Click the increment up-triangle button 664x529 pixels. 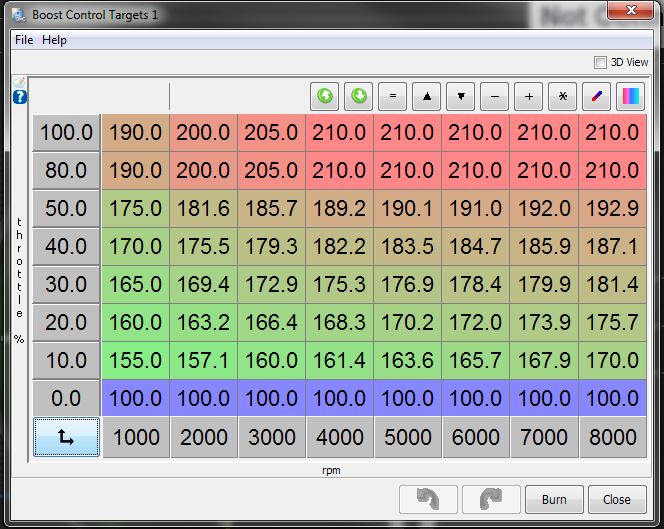pos(427,97)
